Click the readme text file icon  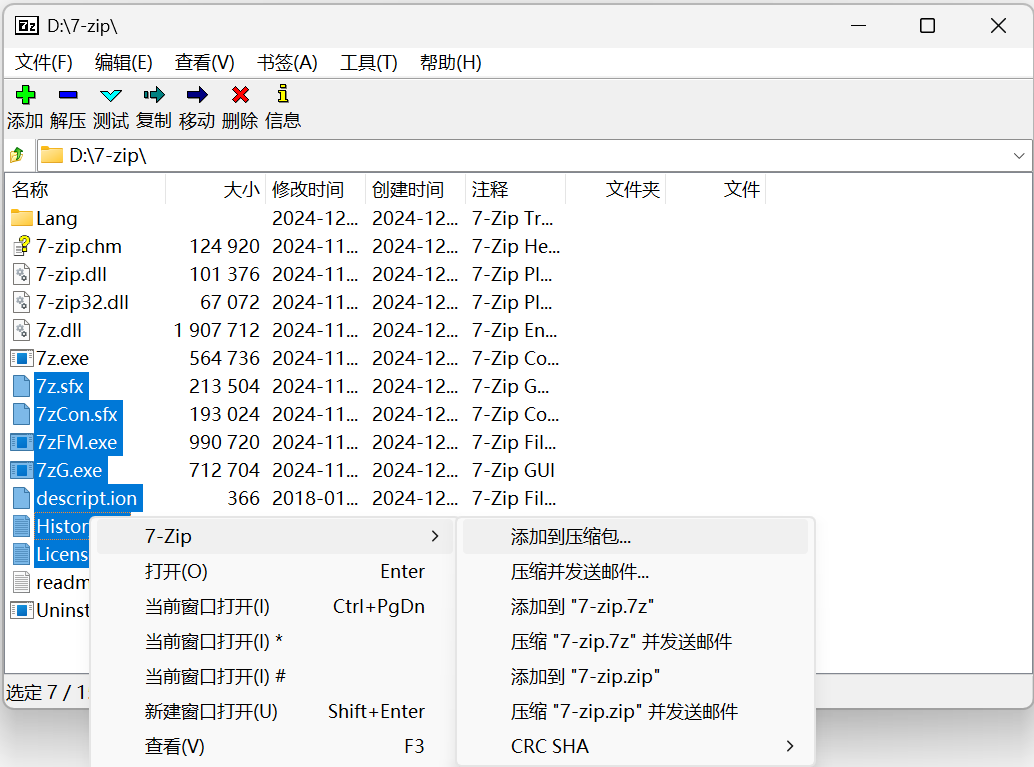click(x=22, y=582)
